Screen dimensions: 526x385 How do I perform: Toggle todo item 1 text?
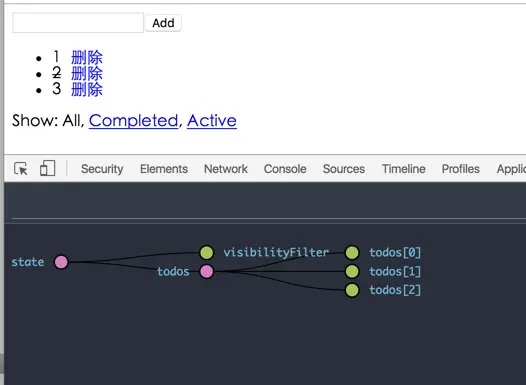(56, 57)
